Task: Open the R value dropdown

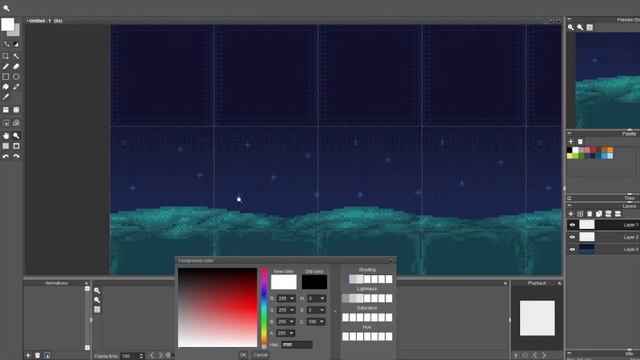Action: click(x=292, y=299)
